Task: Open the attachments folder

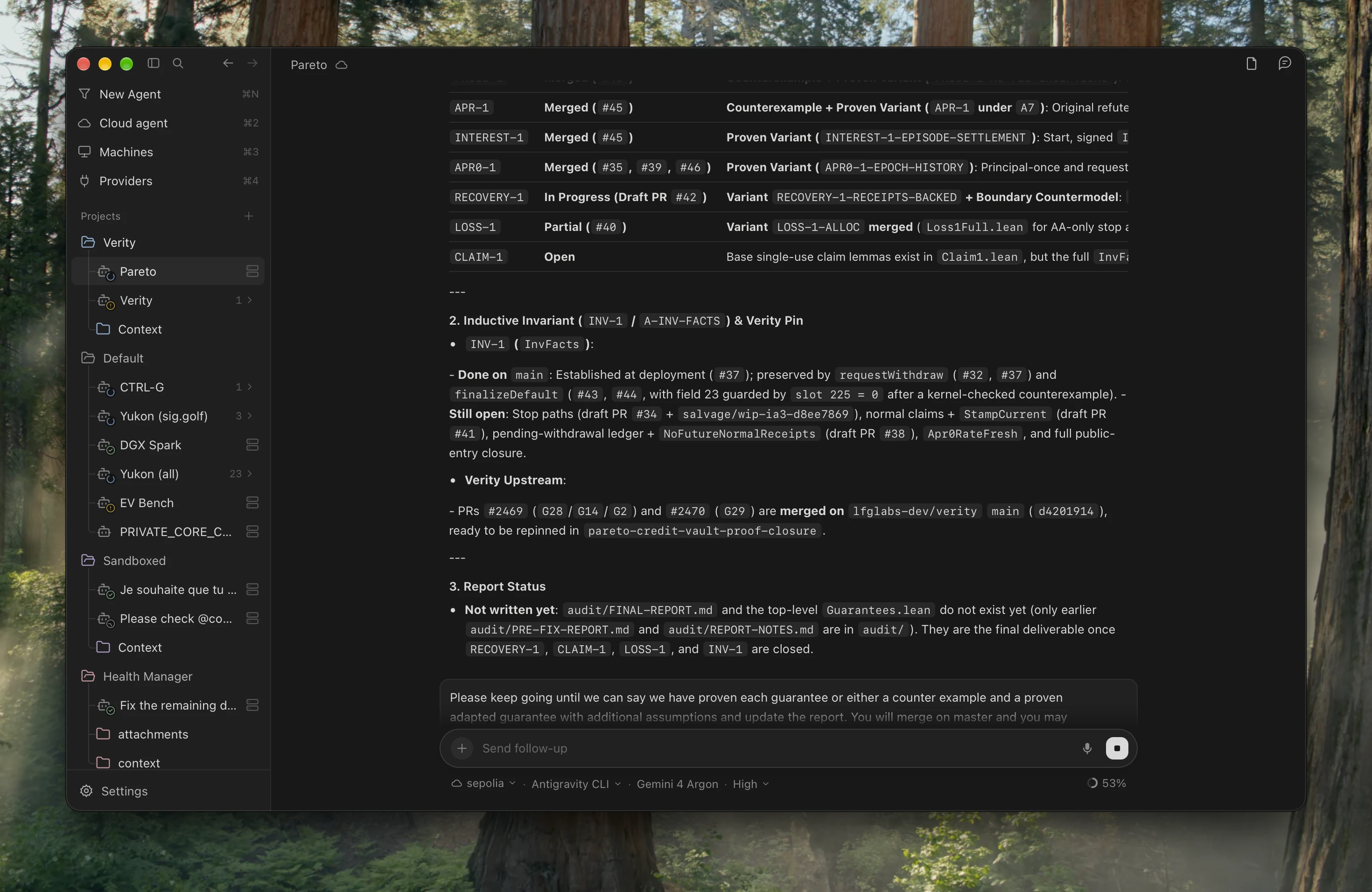Action: pyautogui.click(x=168, y=734)
